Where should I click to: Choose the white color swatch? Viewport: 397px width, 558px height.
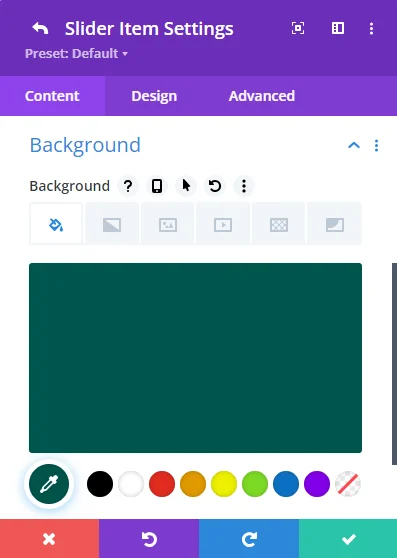131,484
